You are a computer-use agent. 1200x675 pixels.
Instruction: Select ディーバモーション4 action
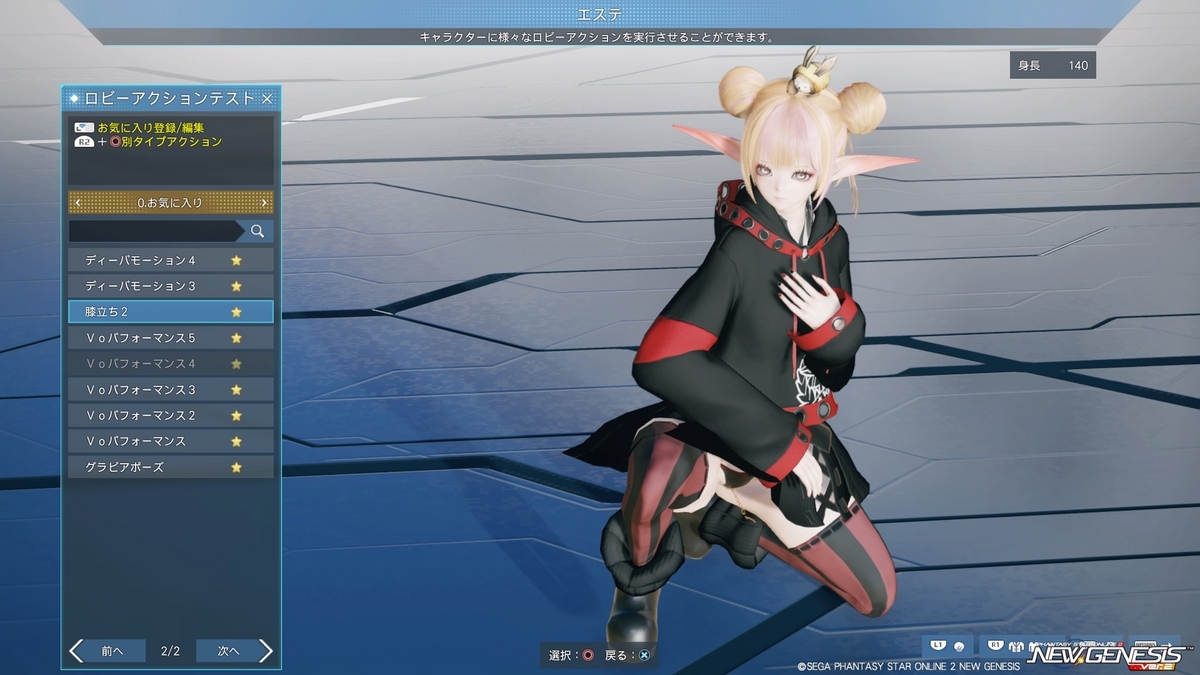tap(171, 260)
